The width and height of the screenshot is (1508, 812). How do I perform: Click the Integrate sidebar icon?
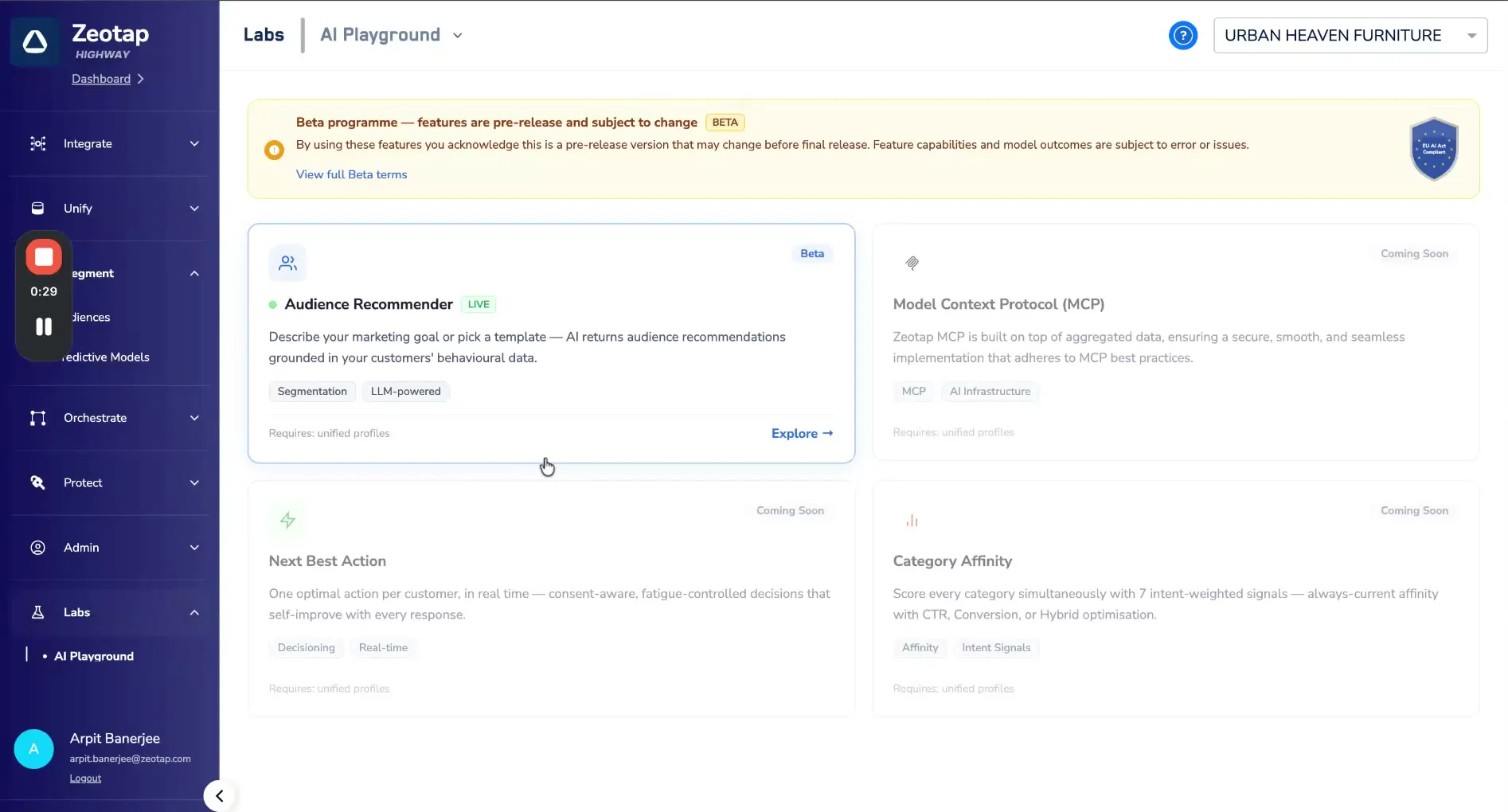[37, 143]
